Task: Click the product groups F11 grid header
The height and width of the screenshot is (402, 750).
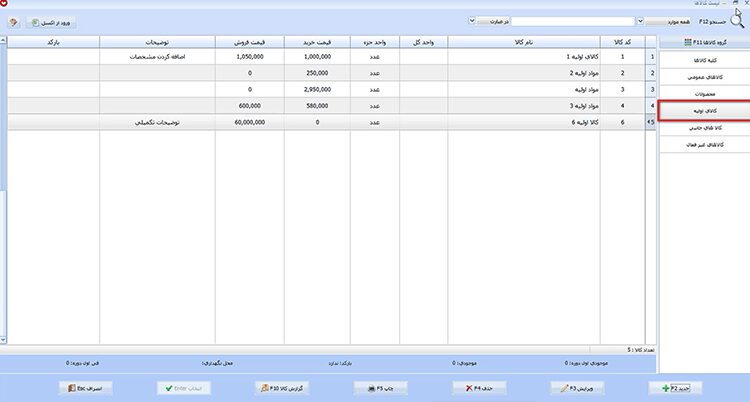Action: pyautogui.click(x=705, y=42)
